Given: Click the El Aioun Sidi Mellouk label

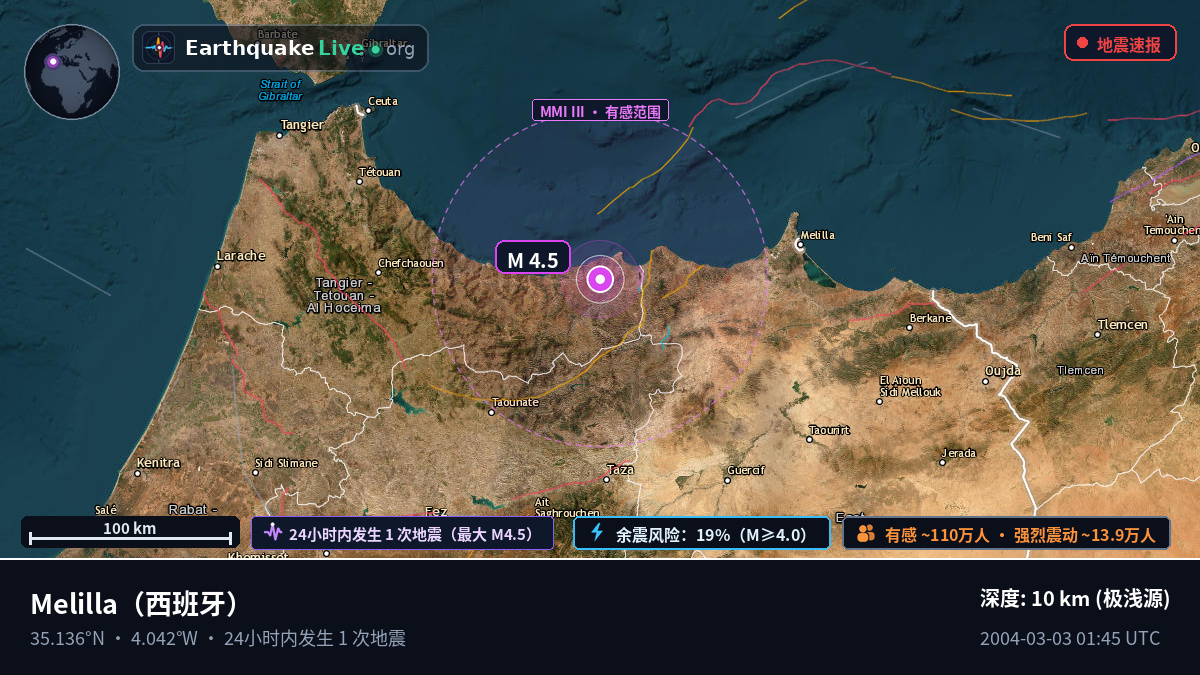Looking at the screenshot, I should (910, 386).
